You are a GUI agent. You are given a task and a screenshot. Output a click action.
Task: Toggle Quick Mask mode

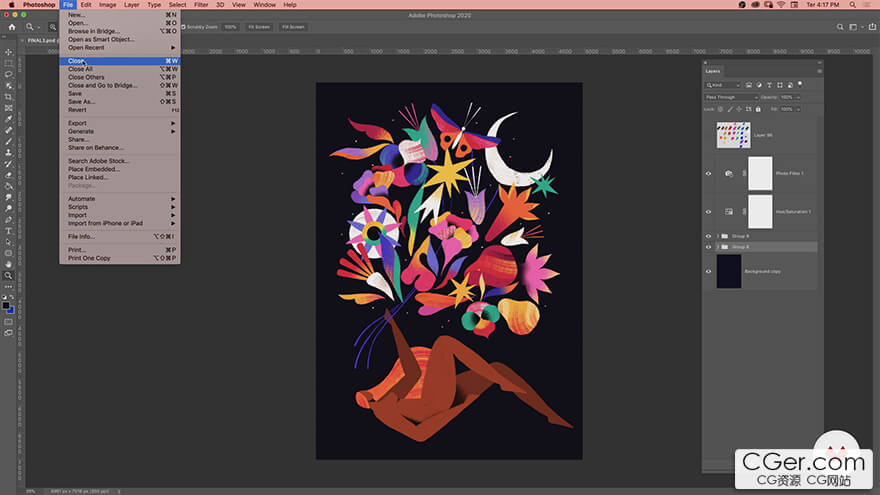[x=8, y=322]
